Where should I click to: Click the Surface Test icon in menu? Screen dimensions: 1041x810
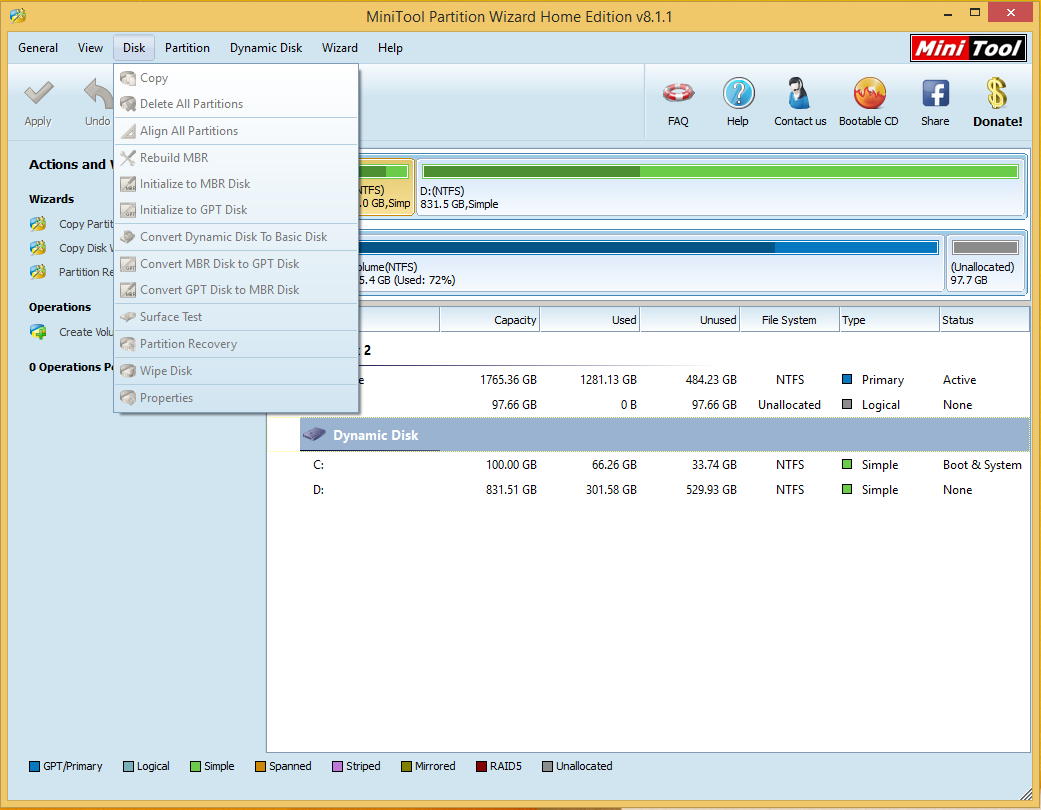(128, 317)
